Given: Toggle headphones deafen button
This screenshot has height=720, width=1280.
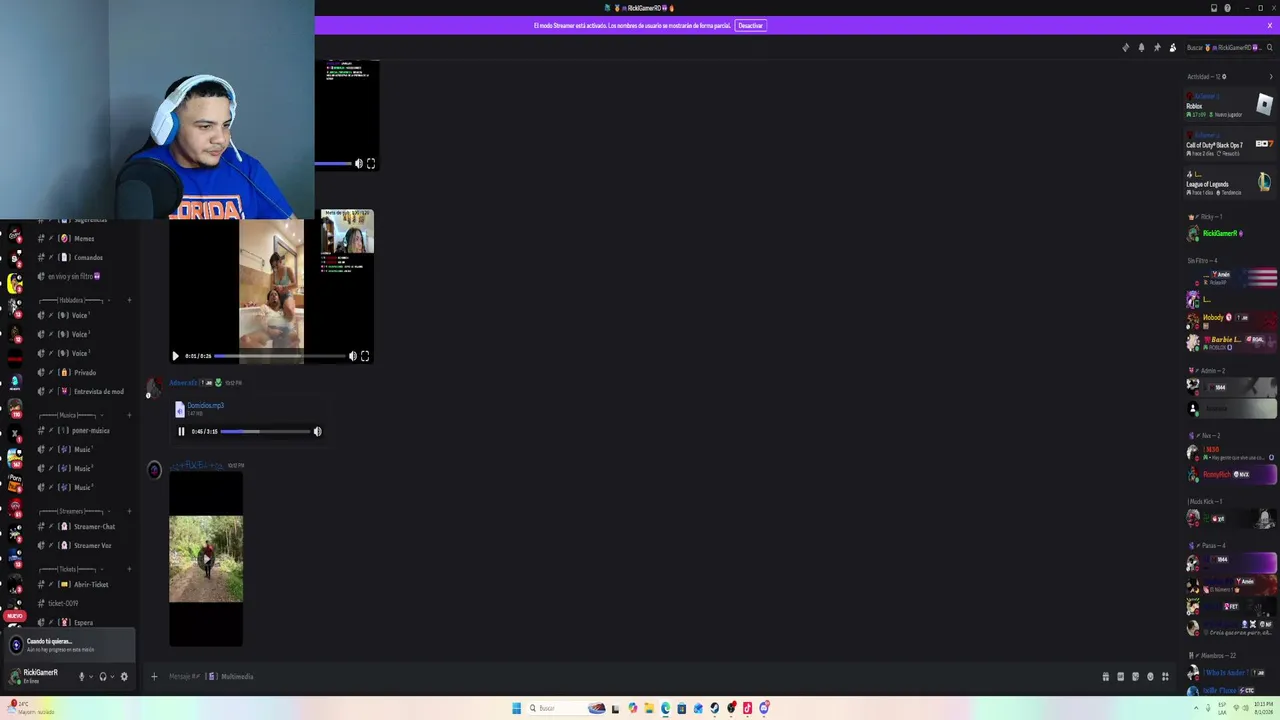Looking at the screenshot, I should click(102, 676).
